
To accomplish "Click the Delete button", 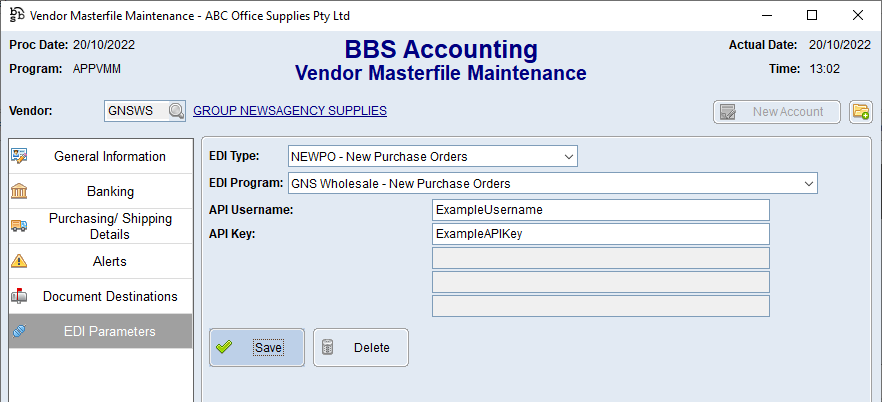I will click(x=361, y=348).
